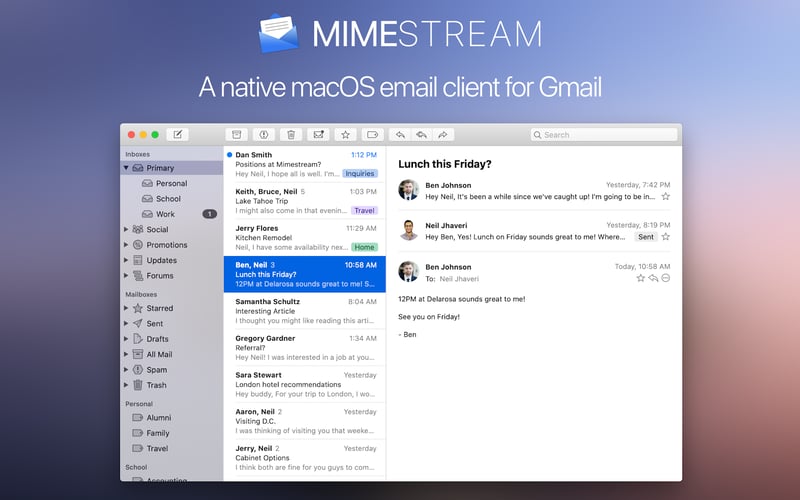
Task: Expand the Trash mailbox triangle
Action: click(x=126, y=385)
